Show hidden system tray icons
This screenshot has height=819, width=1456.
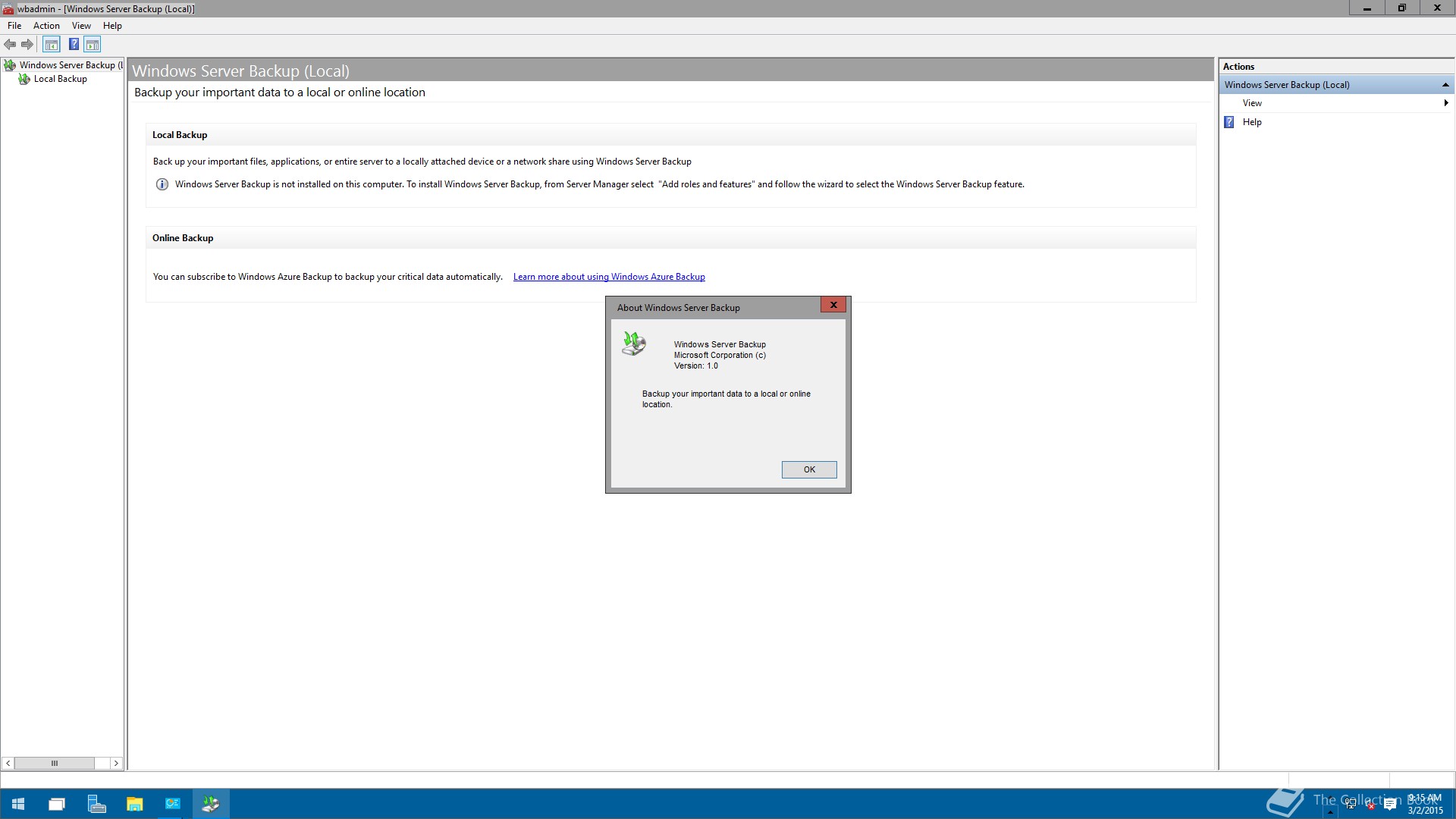pyautogui.click(x=1330, y=811)
